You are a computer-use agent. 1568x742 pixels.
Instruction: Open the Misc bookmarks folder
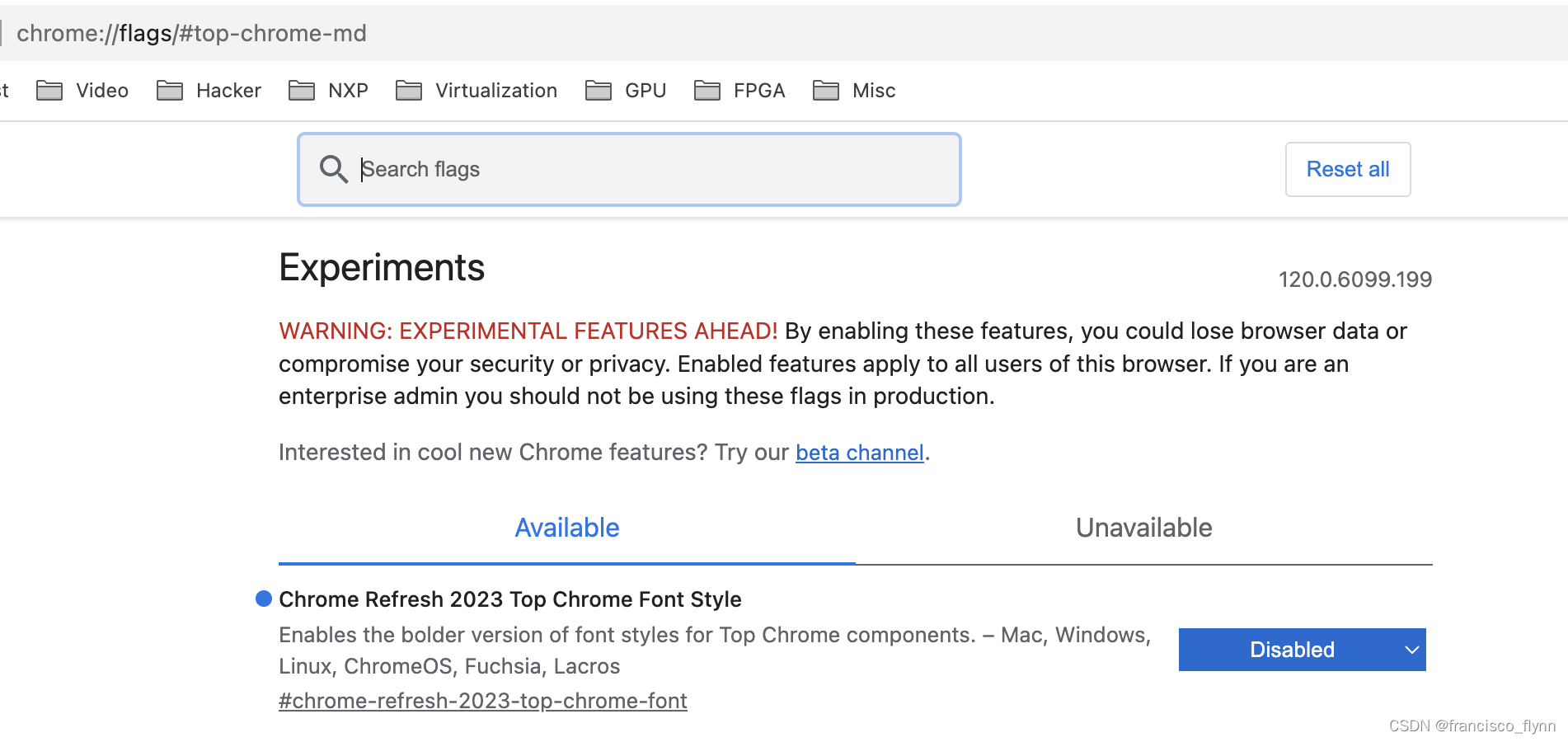coord(855,91)
